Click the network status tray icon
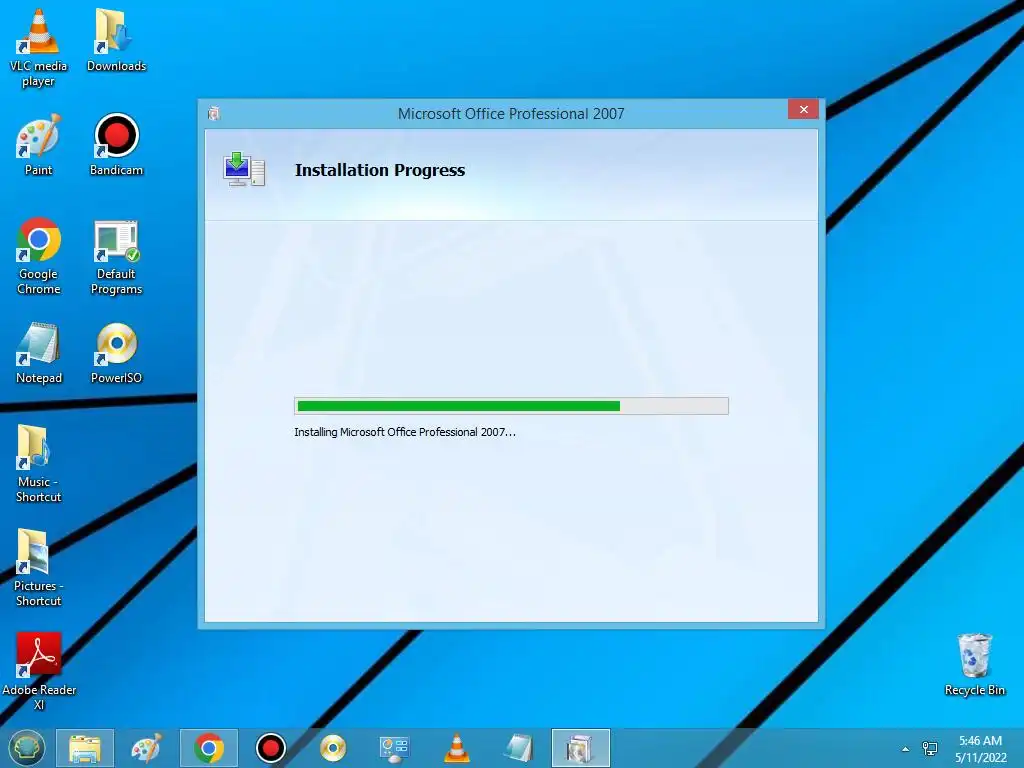The height and width of the screenshot is (768, 1024). point(929,748)
